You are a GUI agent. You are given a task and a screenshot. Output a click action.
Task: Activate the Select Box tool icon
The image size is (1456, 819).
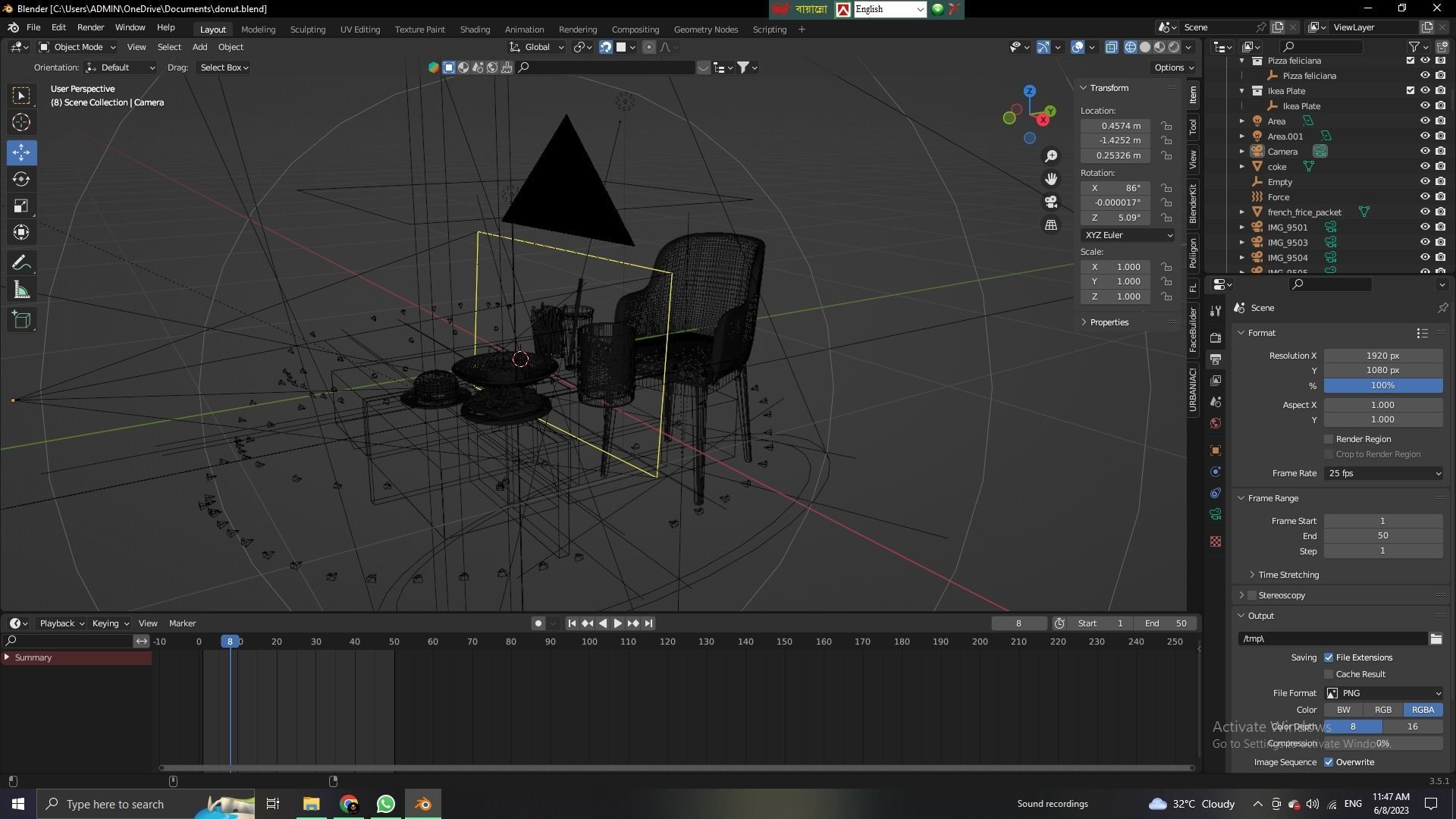(x=21, y=96)
